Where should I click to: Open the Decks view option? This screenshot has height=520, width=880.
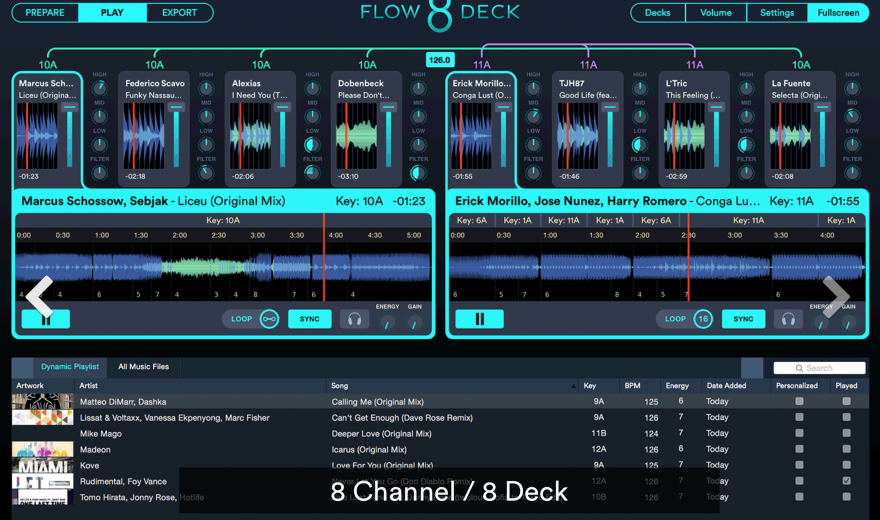pyautogui.click(x=658, y=13)
